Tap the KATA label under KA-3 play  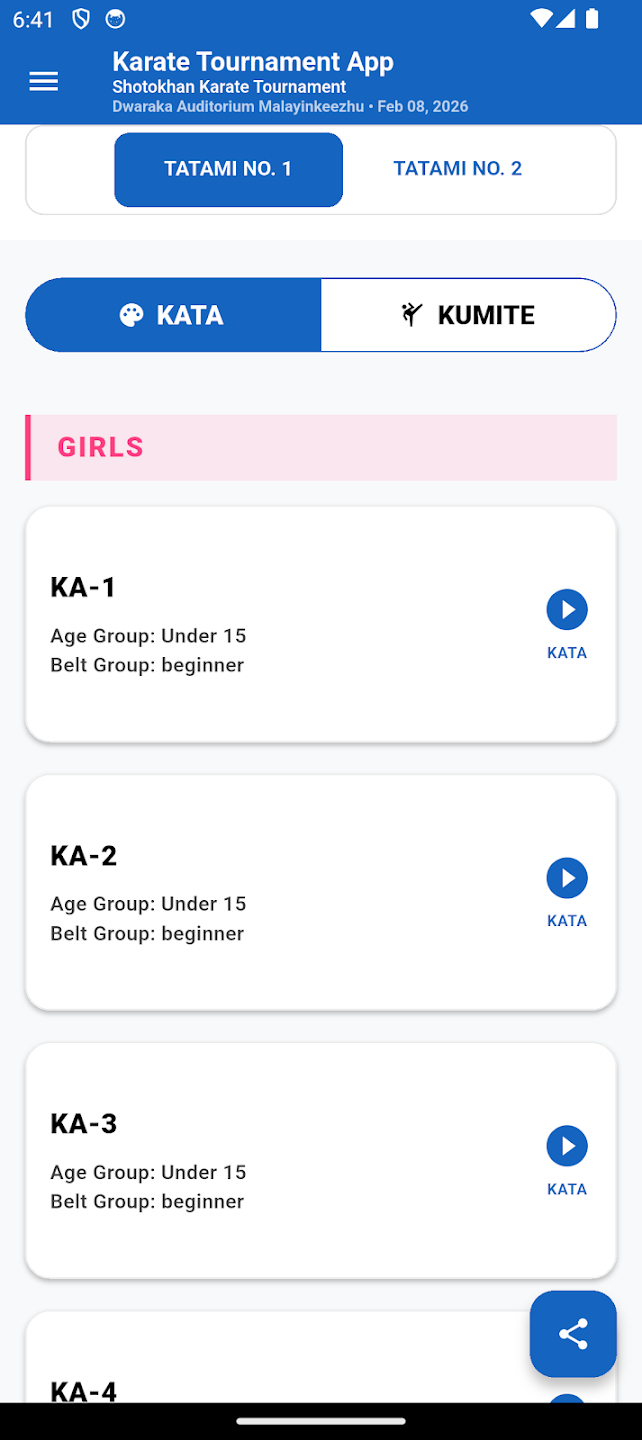(x=567, y=1189)
